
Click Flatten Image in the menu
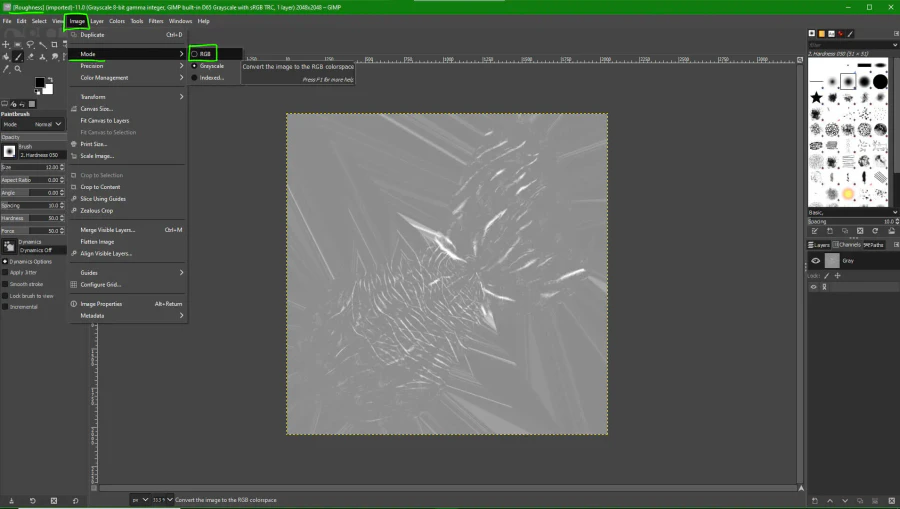(x=97, y=242)
